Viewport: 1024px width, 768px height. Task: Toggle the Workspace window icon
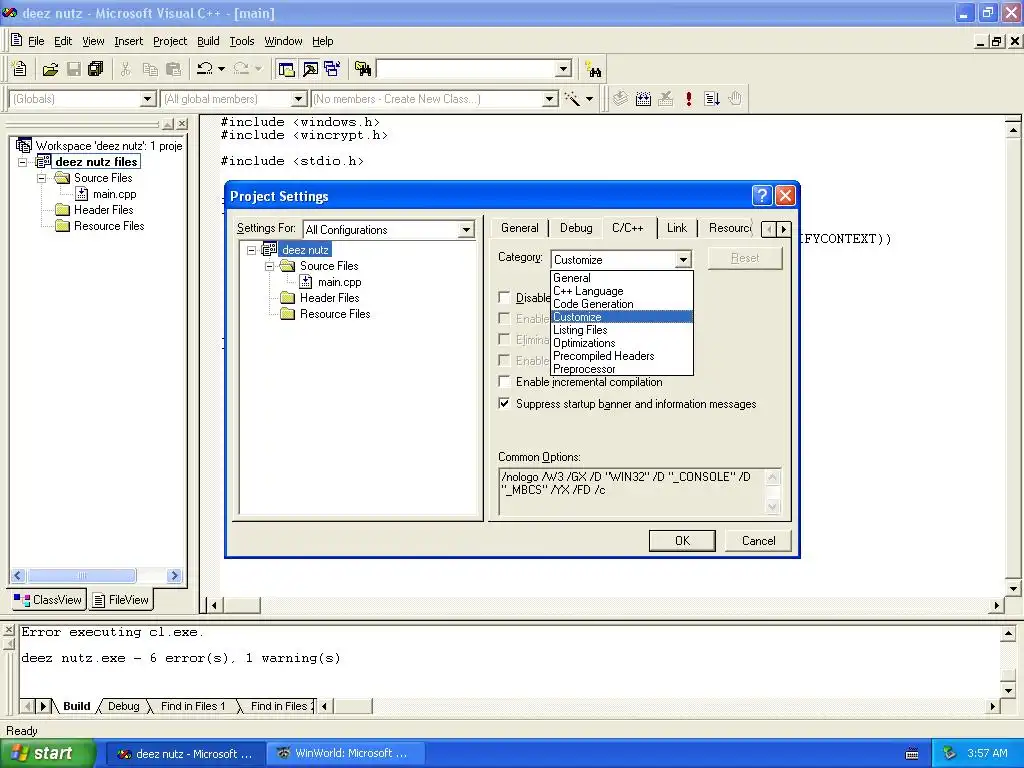click(x=286, y=69)
